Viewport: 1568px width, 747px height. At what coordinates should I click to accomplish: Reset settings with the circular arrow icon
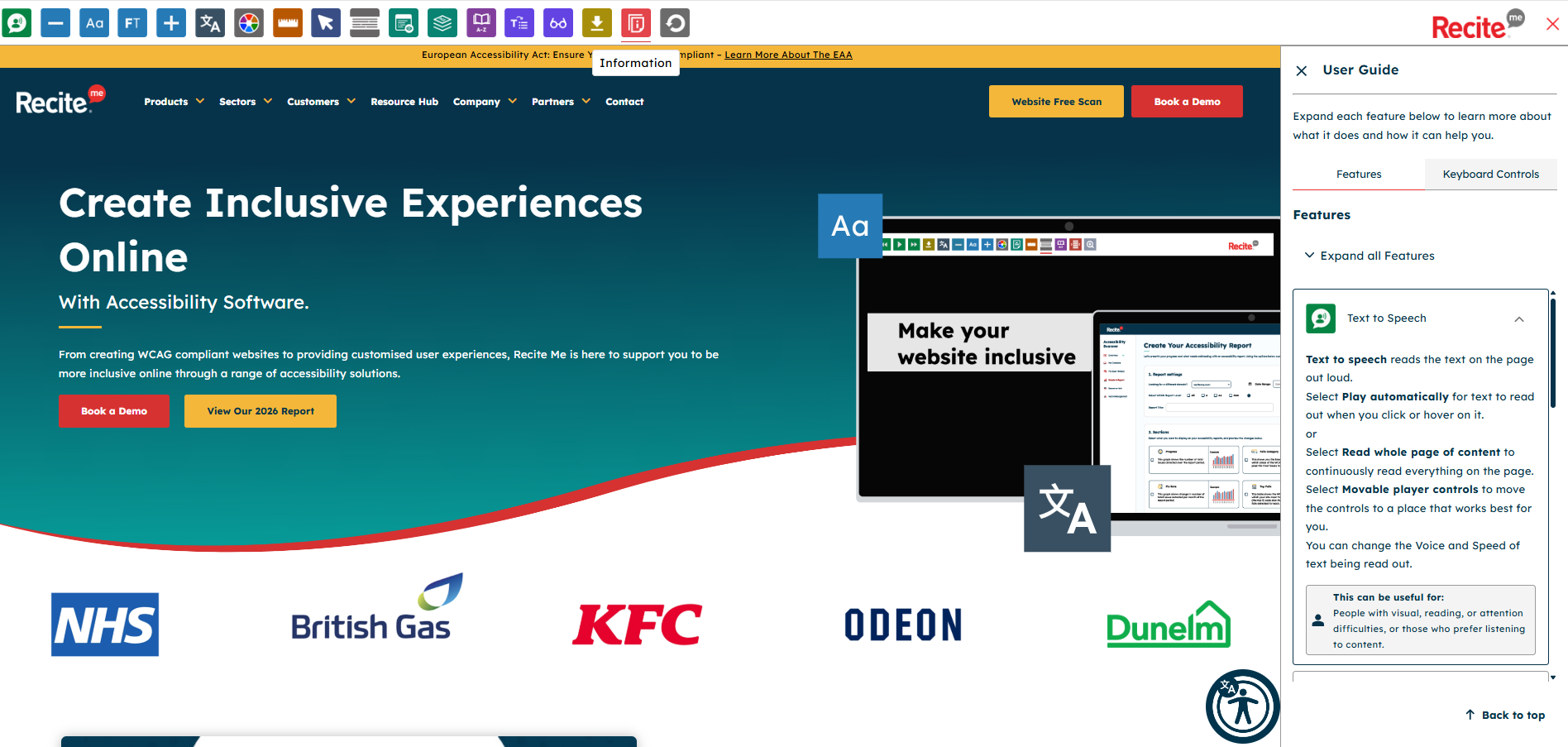(675, 23)
